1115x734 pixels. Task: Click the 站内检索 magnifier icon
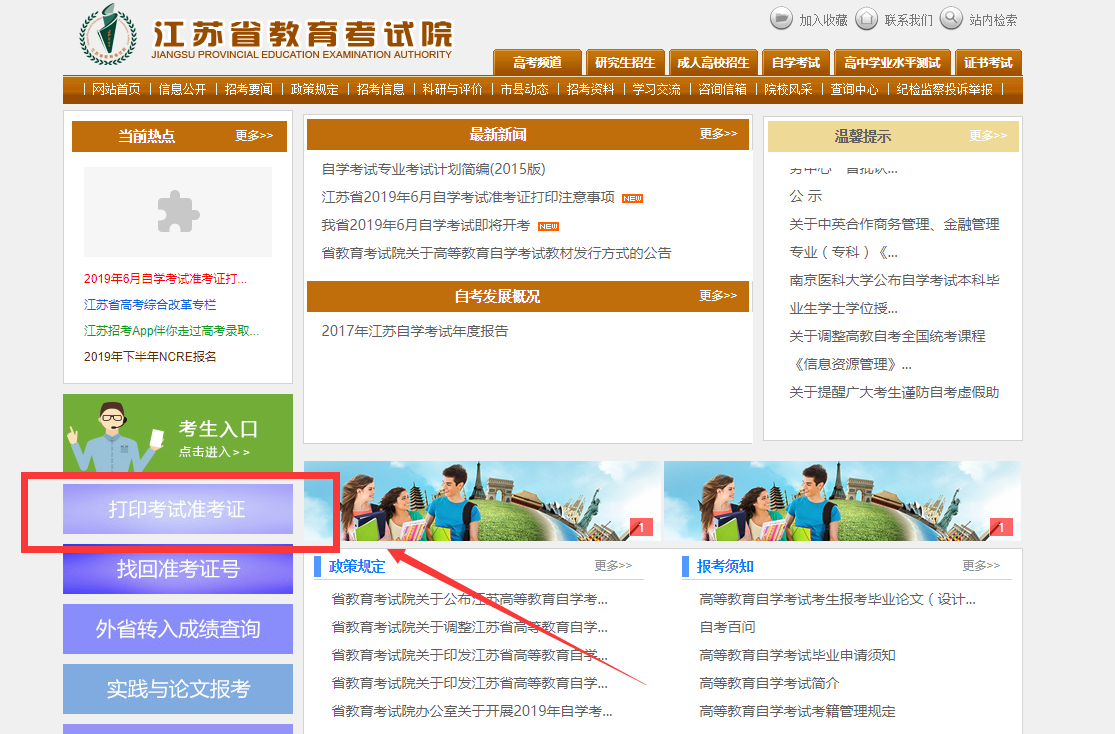(951, 19)
